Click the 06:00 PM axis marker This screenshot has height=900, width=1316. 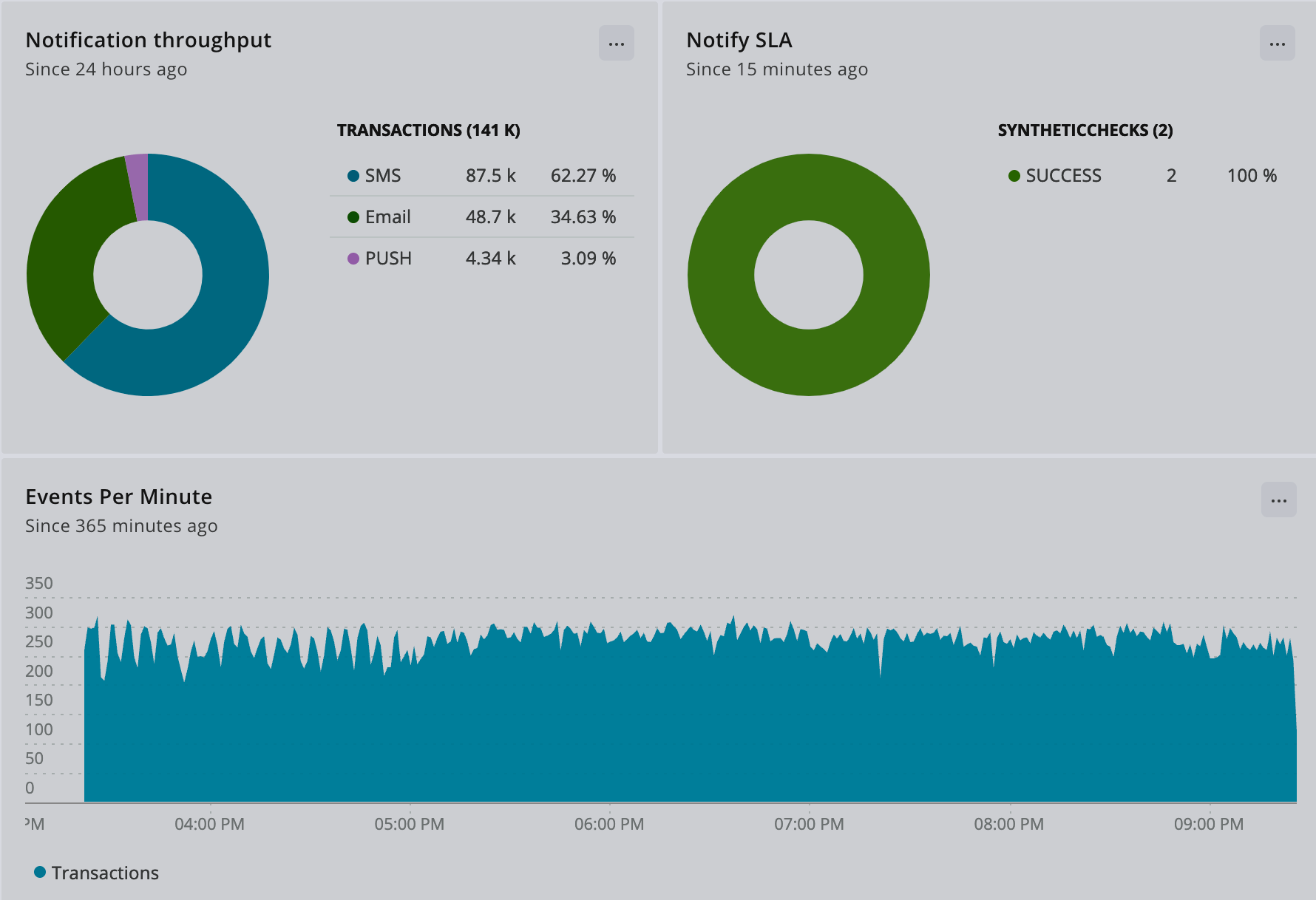tap(609, 824)
